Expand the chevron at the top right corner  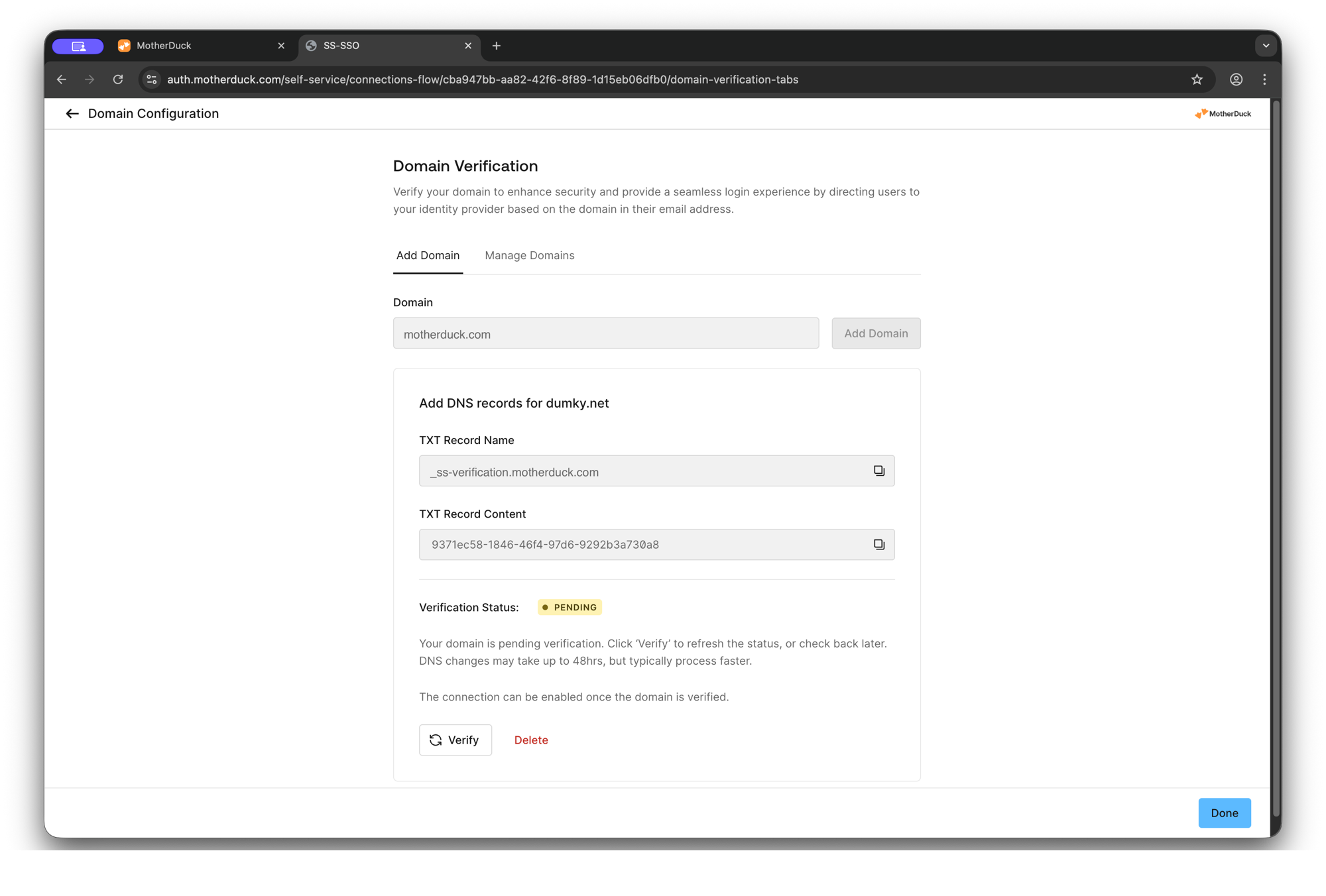(1266, 45)
